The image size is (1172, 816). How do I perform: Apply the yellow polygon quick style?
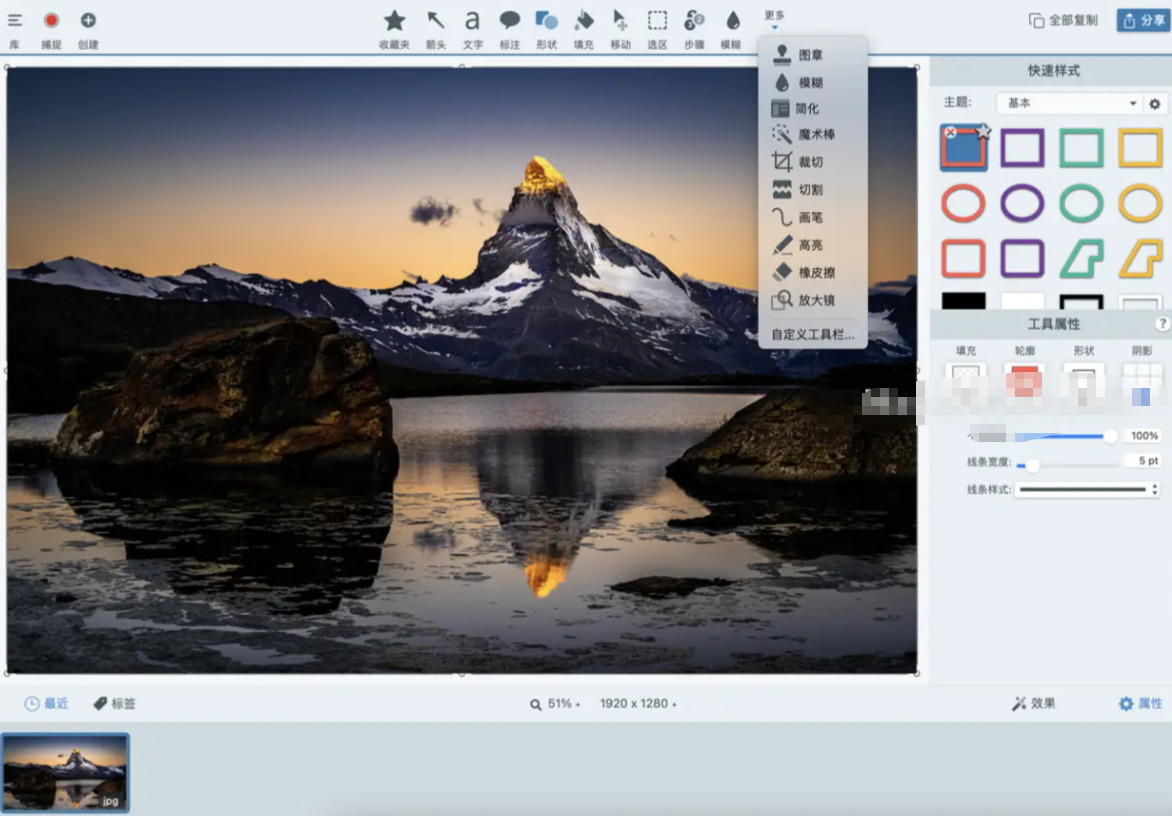click(1141, 259)
